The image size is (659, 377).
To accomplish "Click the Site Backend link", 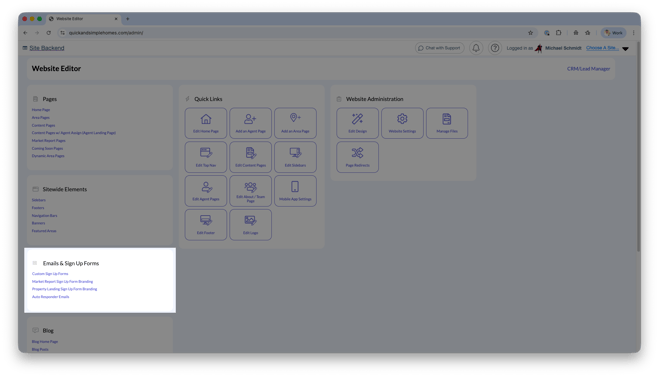I will pos(47,48).
